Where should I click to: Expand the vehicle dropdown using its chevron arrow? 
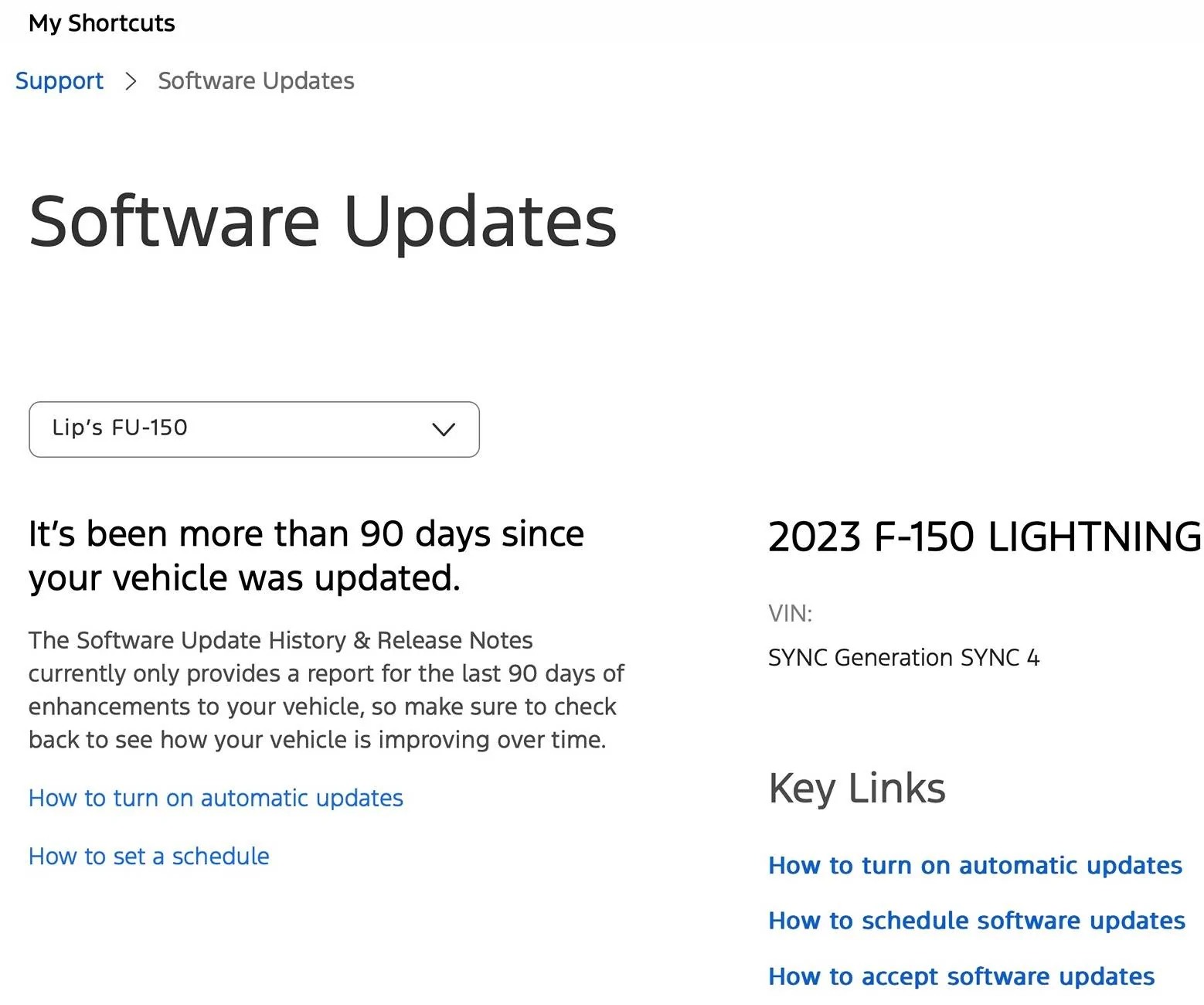coord(443,429)
